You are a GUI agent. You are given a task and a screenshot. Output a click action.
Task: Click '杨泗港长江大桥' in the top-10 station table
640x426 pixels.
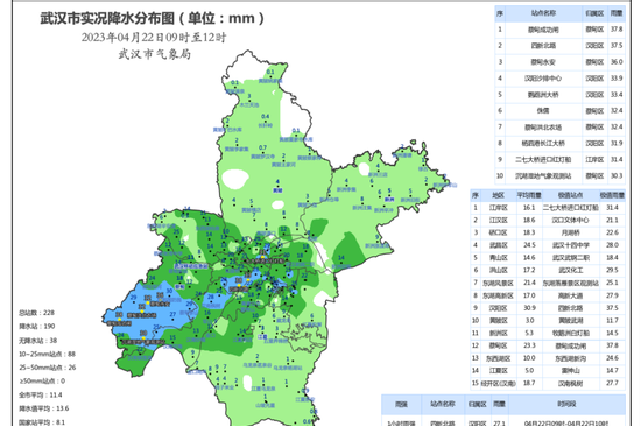(x=543, y=143)
